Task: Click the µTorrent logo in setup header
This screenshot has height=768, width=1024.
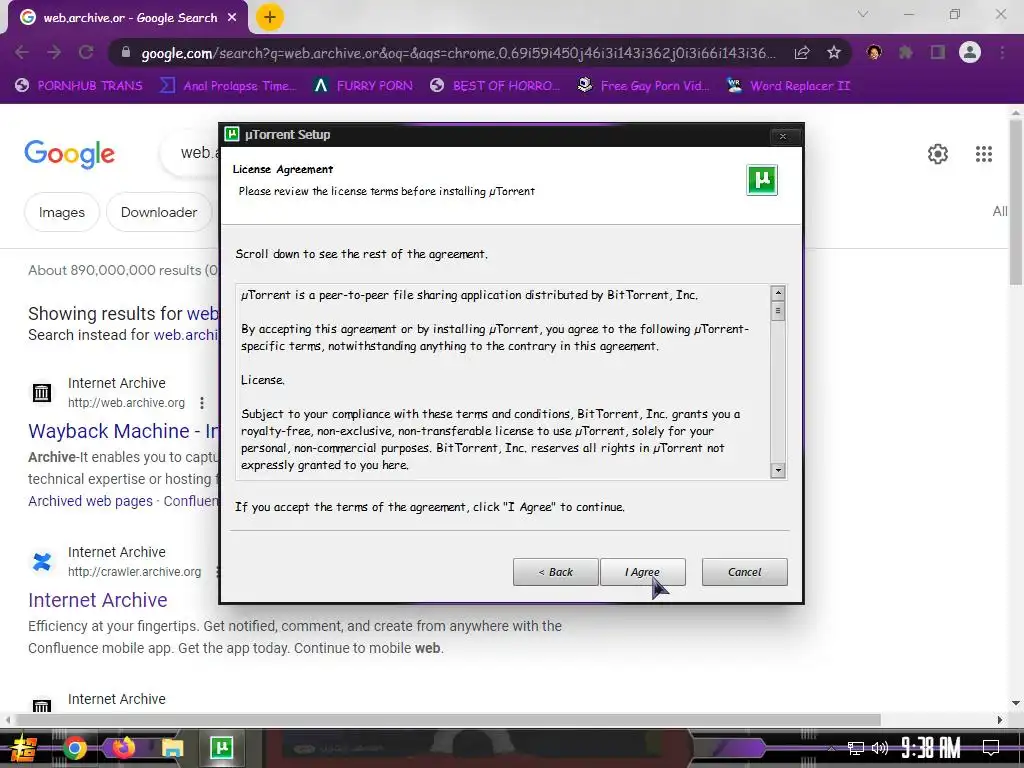Action: coord(762,180)
